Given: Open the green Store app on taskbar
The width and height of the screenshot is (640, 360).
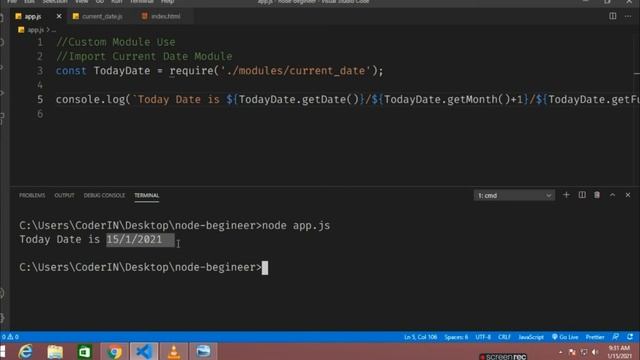Looking at the screenshot, I should point(84,351).
